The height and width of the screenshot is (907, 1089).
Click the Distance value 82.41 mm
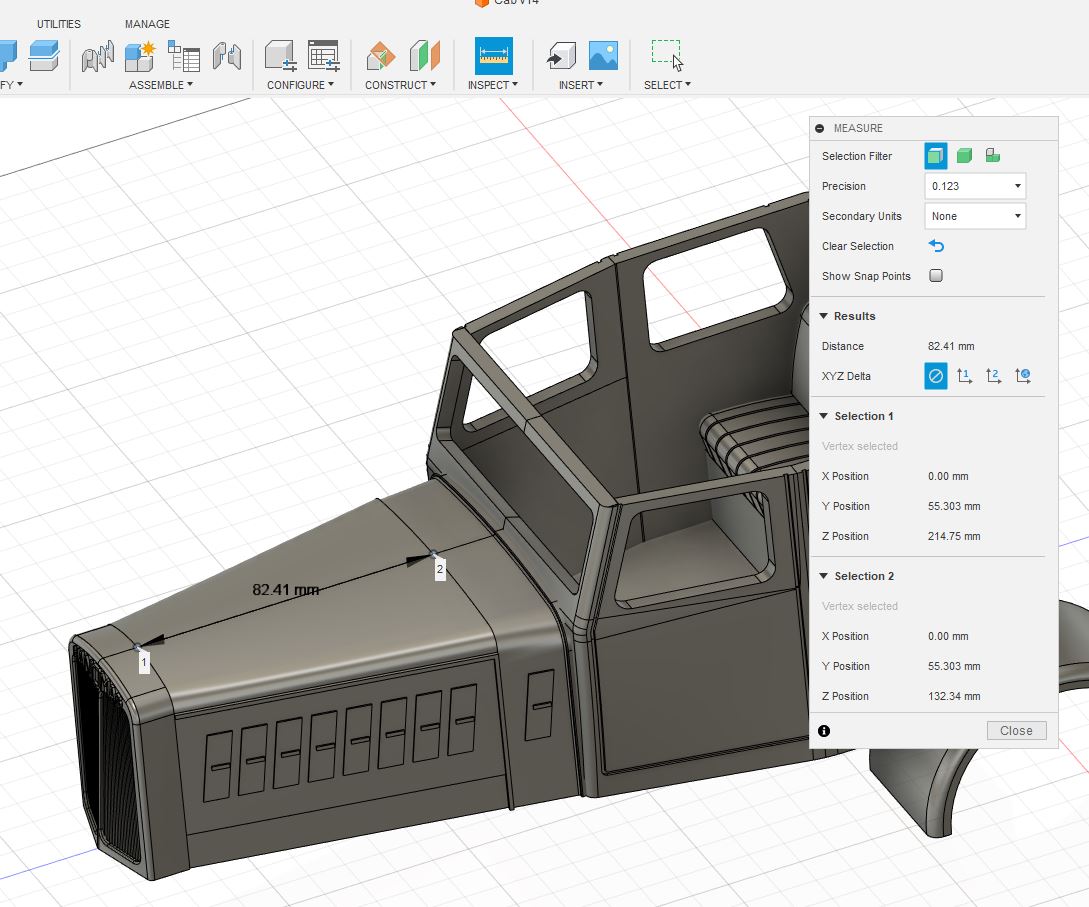pos(951,346)
